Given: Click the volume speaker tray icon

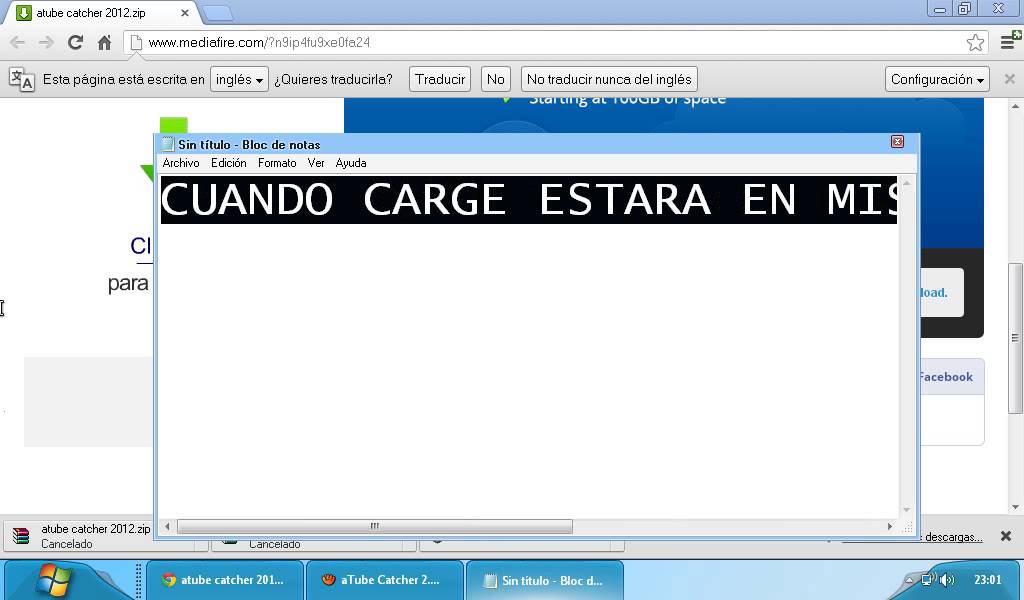Looking at the screenshot, I should [x=947, y=580].
